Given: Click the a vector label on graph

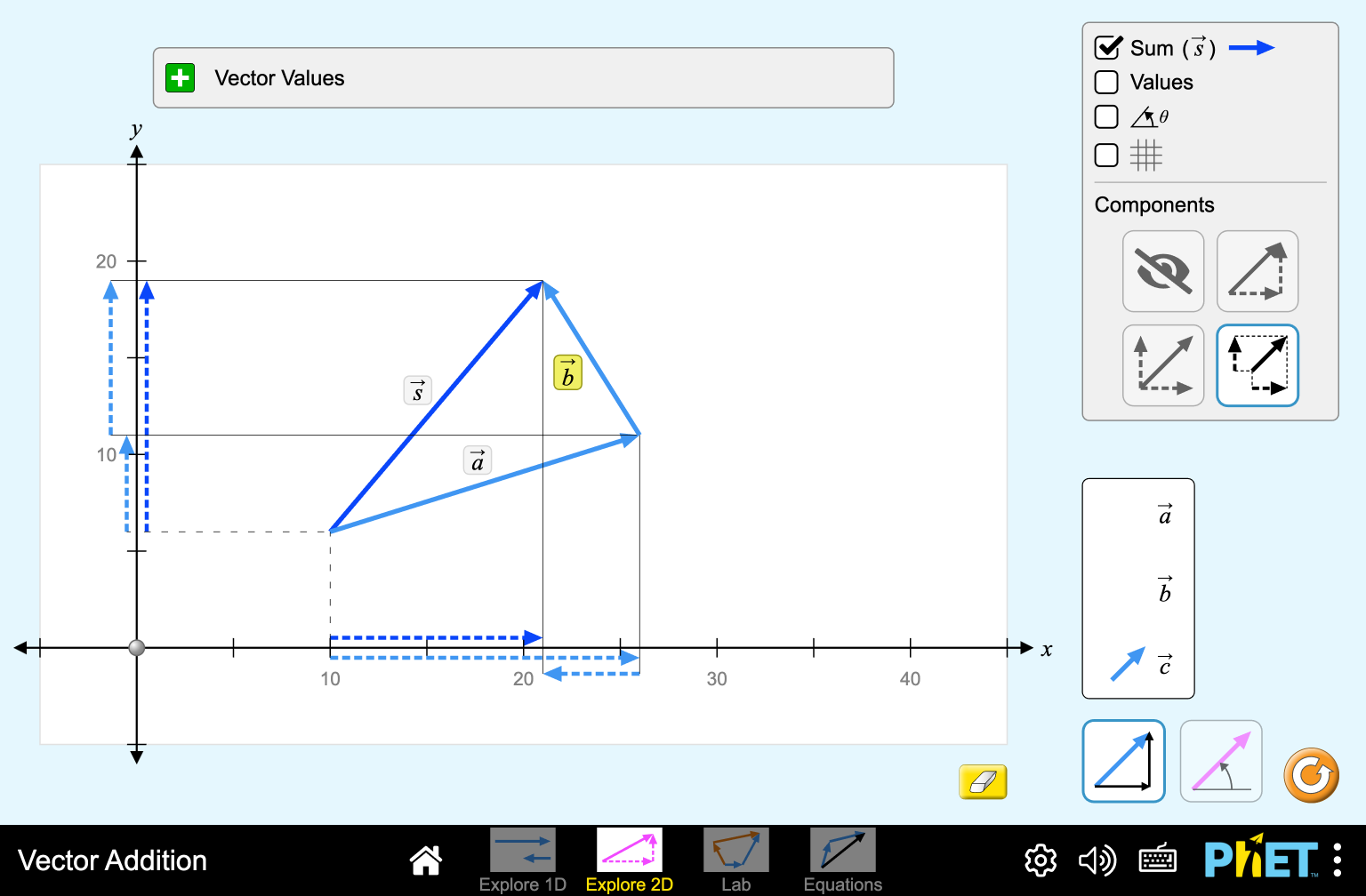Looking at the screenshot, I should (478, 460).
